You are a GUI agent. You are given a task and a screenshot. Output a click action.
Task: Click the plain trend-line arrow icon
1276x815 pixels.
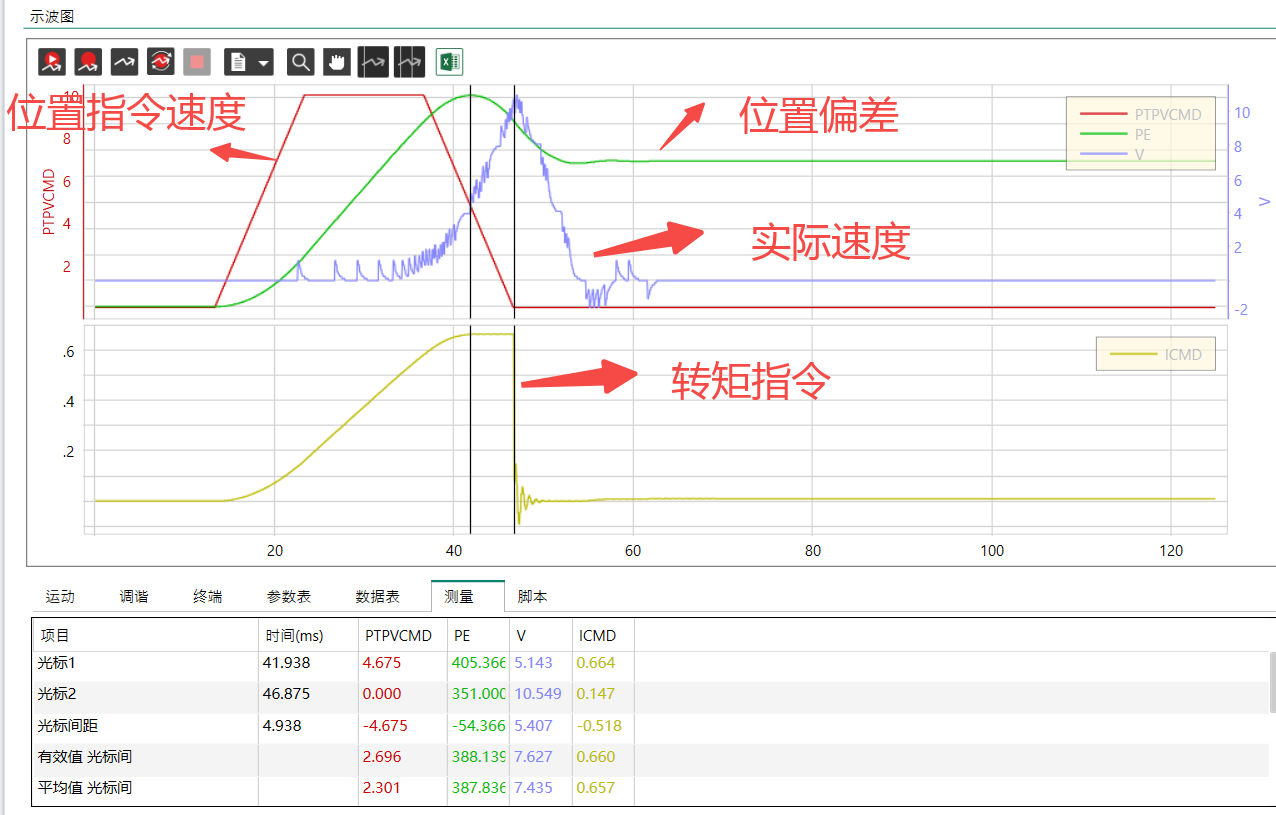tap(124, 62)
